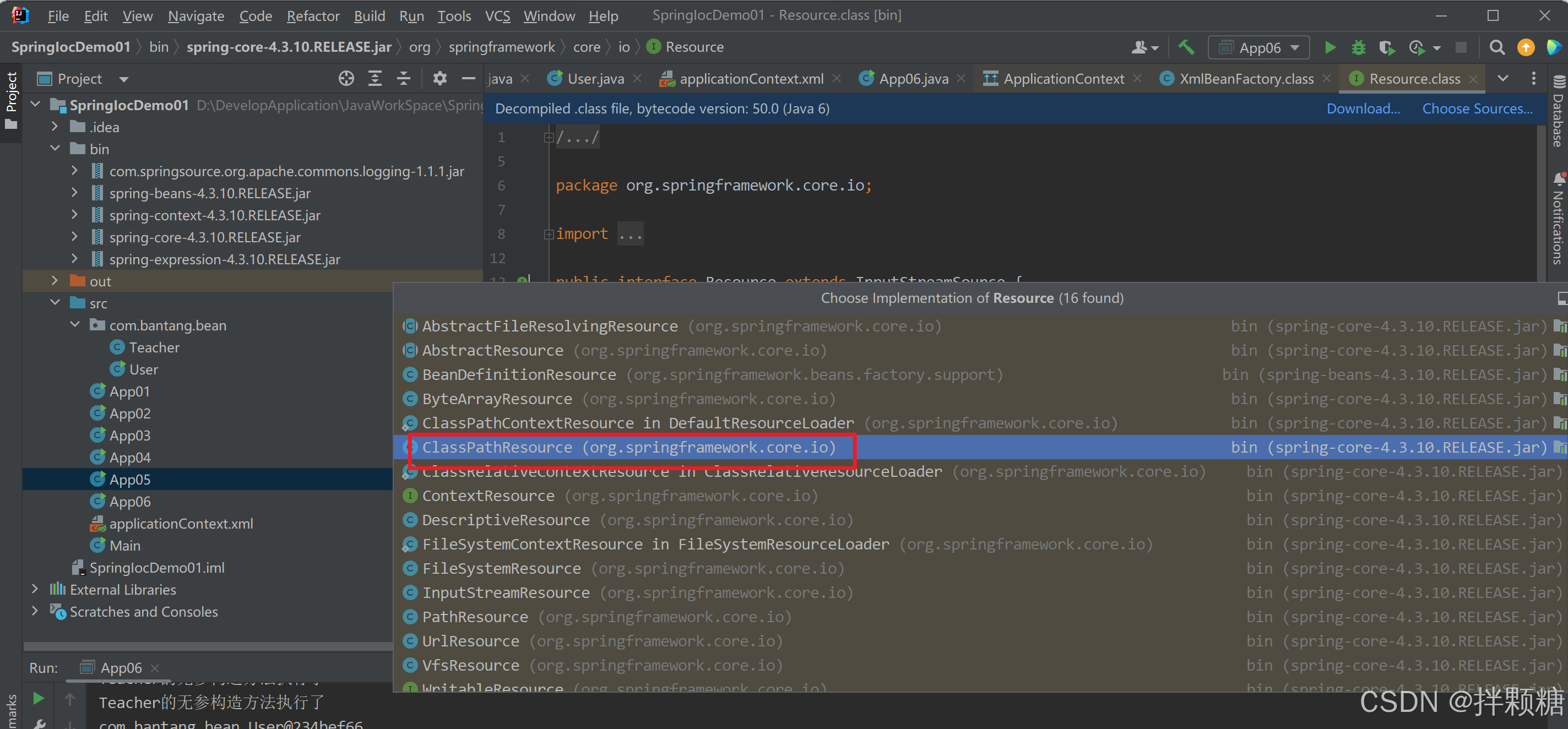Open Search Everywhere magnifier icon
The image size is (1568, 729).
tap(1497, 47)
